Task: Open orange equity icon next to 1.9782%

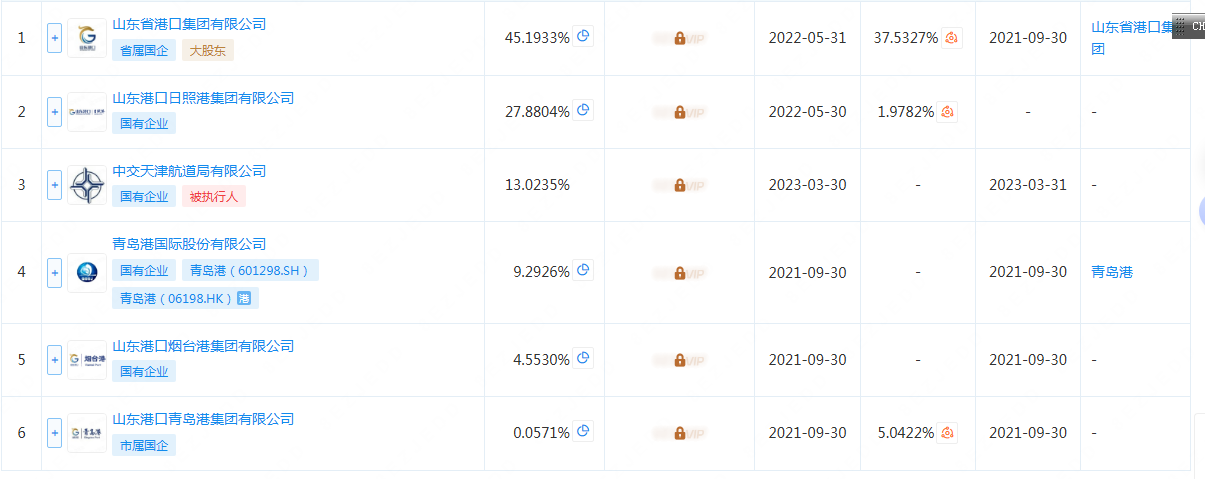Action: click(x=948, y=112)
